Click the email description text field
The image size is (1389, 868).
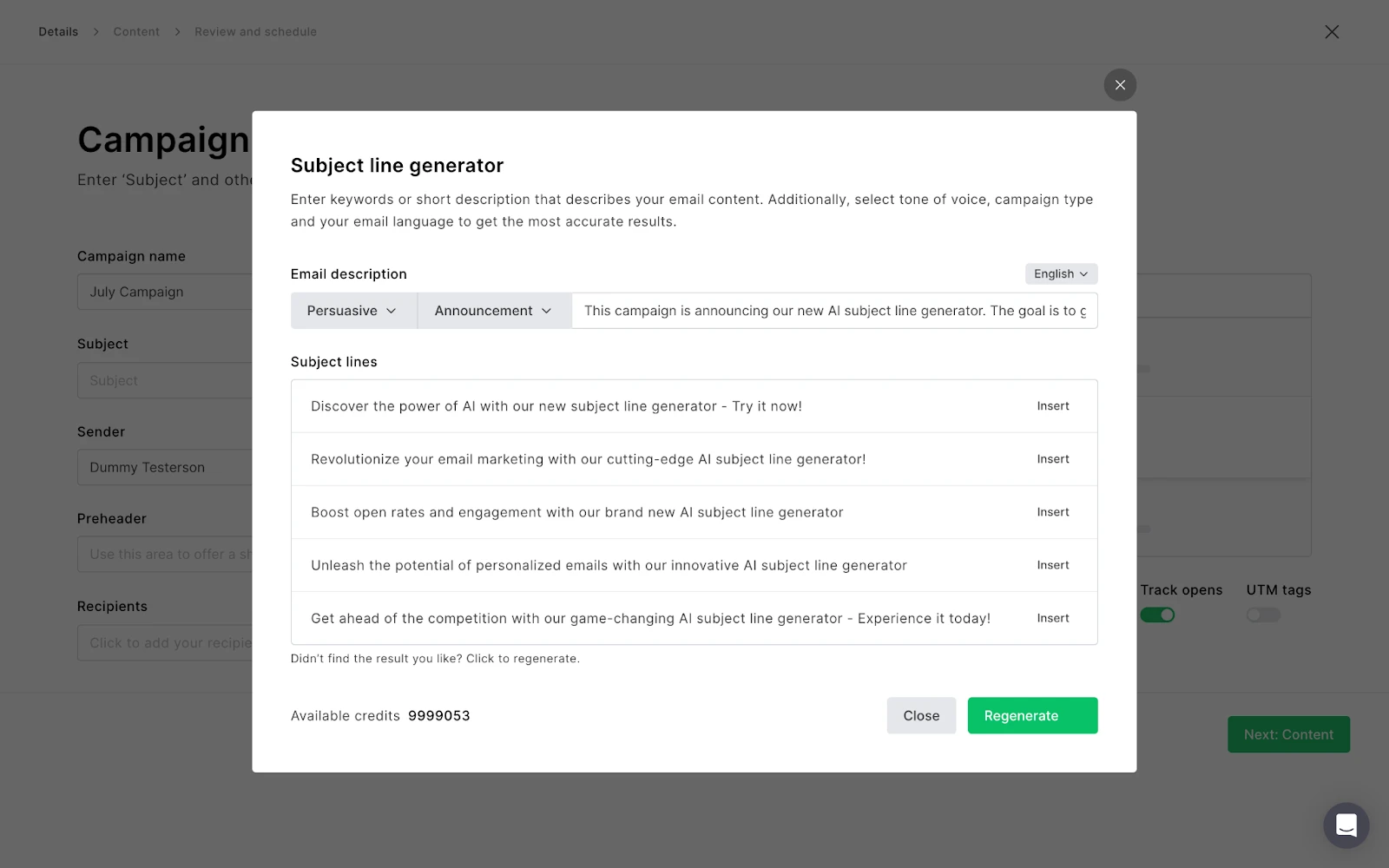tap(833, 311)
